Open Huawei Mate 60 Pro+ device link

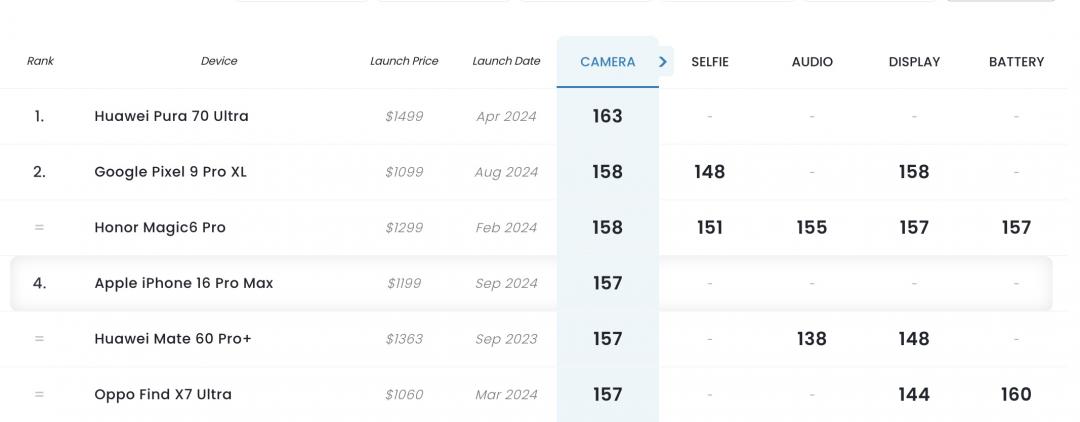173,339
